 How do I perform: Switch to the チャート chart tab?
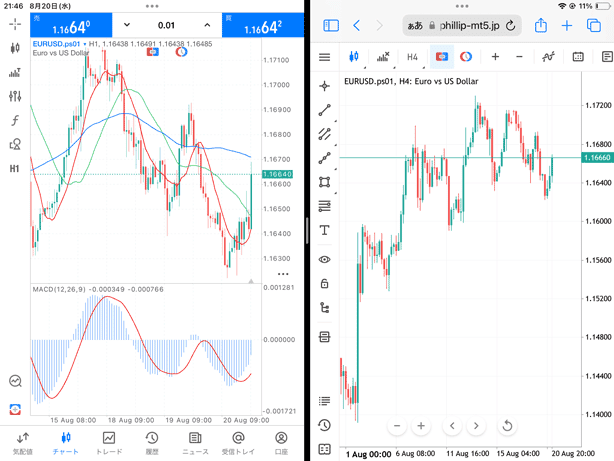pos(66,443)
